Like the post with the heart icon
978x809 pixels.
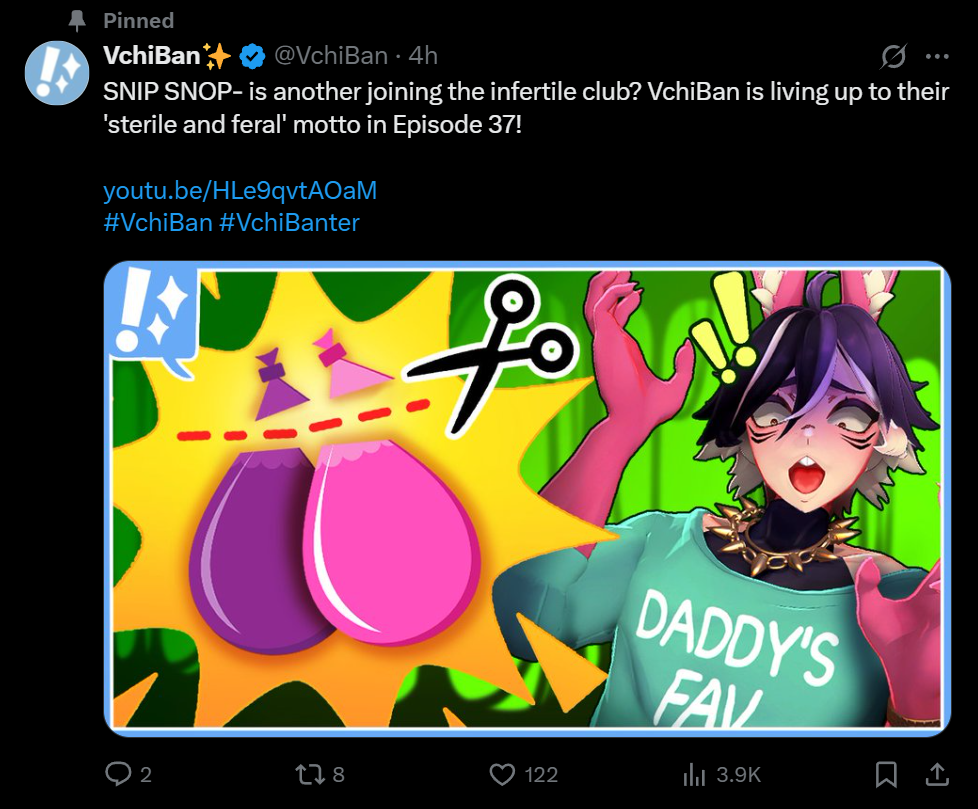click(x=502, y=775)
